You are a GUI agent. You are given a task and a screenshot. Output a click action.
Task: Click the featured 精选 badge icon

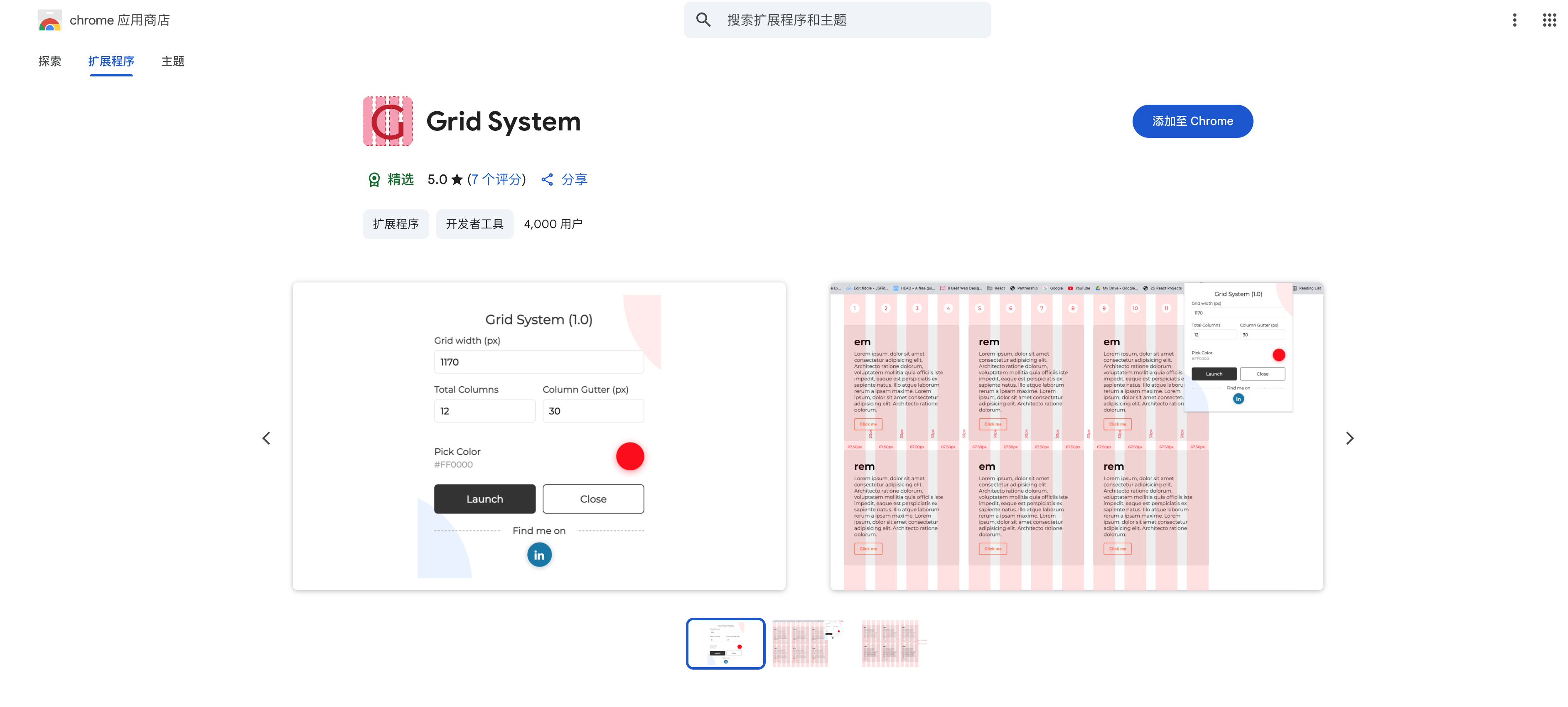click(374, 179)
